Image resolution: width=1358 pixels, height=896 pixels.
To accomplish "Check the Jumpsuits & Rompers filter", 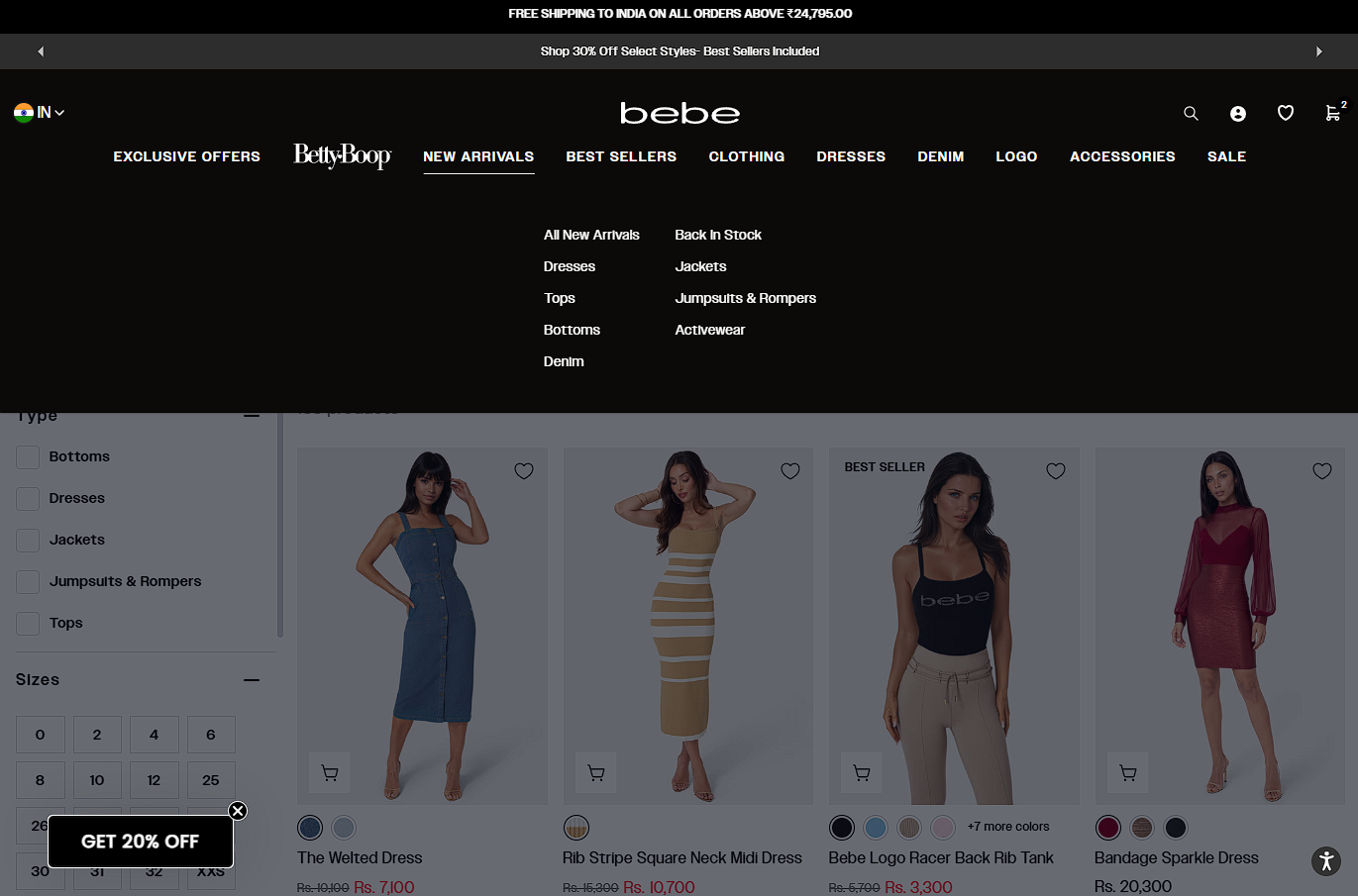I will pyautogui.click(x=28, y=581).
